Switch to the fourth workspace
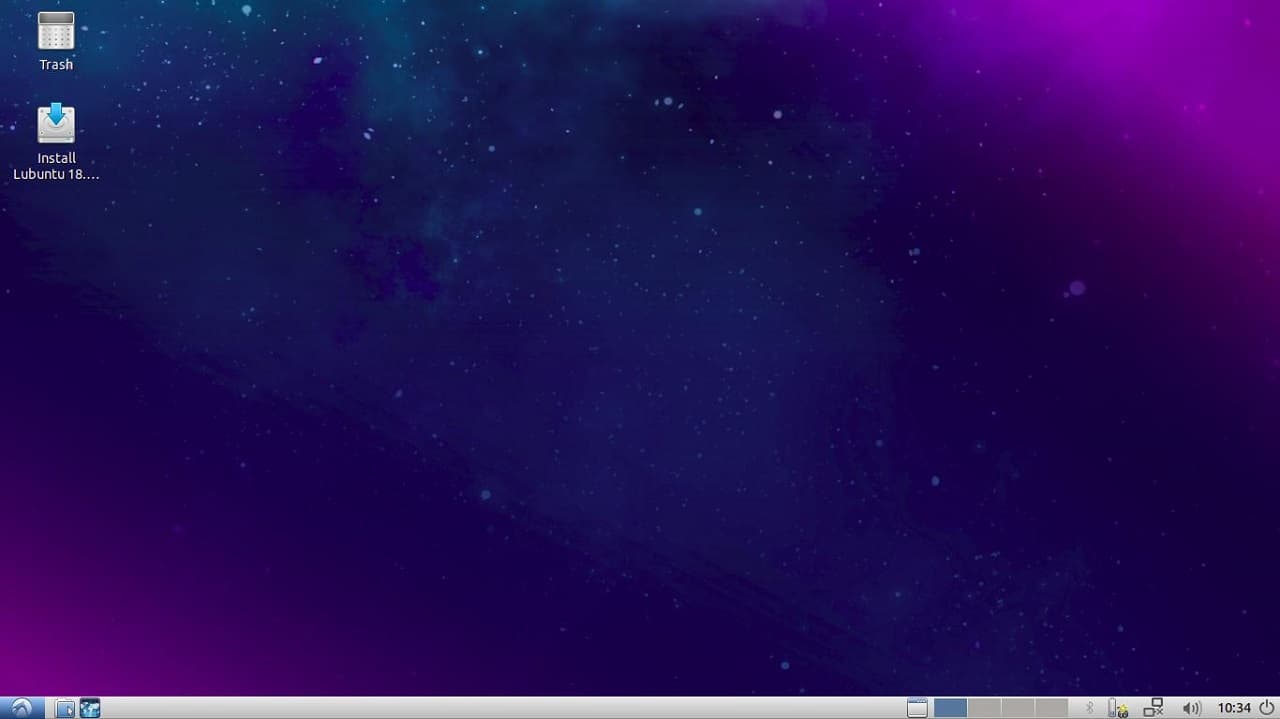 1051,708
